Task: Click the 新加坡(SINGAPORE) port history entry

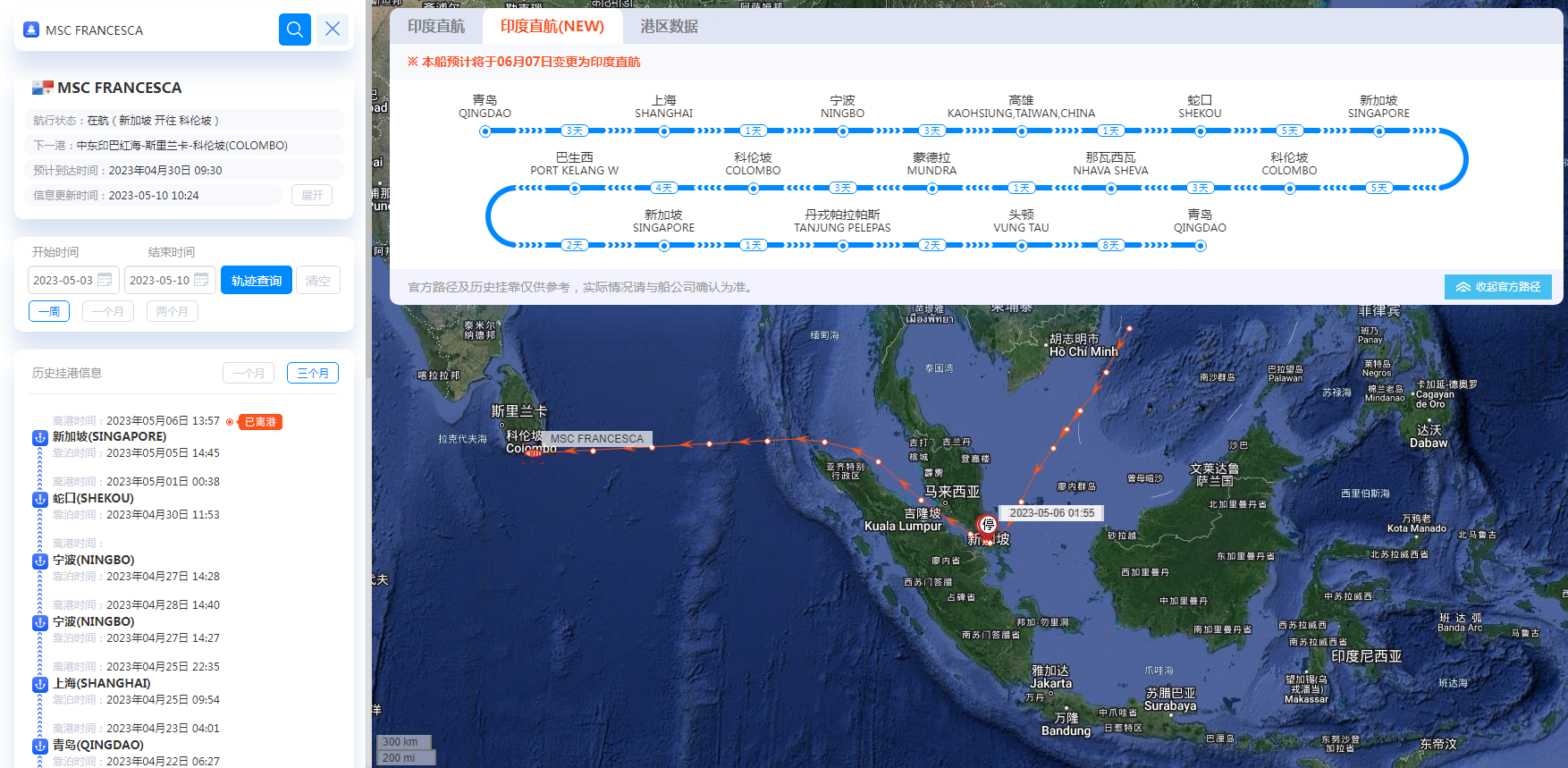Action: pos(109,436)
